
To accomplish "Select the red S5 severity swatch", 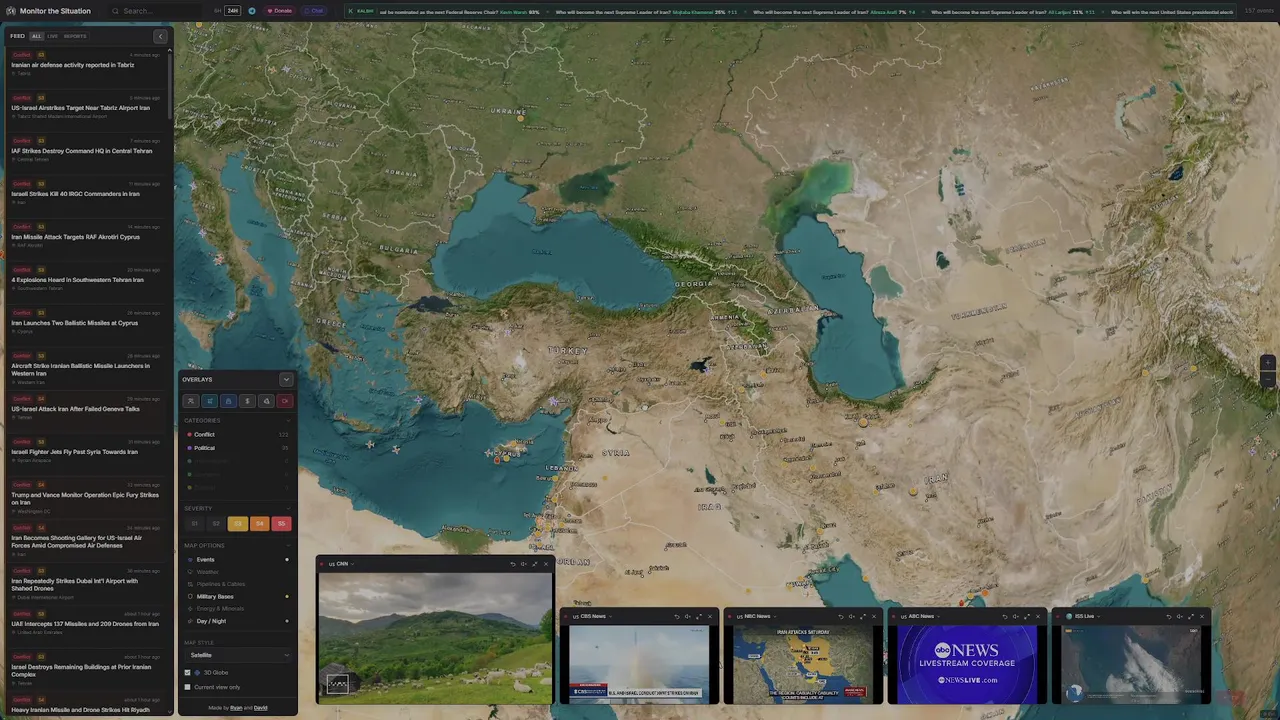I will click(281, 524).
